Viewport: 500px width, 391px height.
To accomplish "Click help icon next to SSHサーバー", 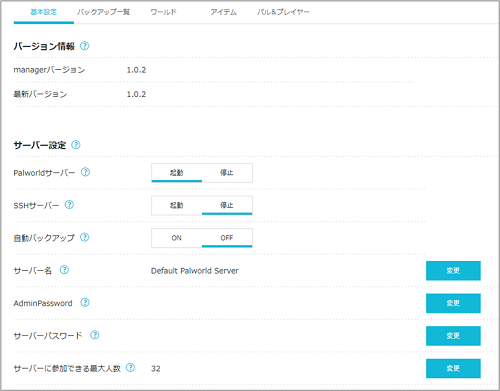I will pos(69,205).
